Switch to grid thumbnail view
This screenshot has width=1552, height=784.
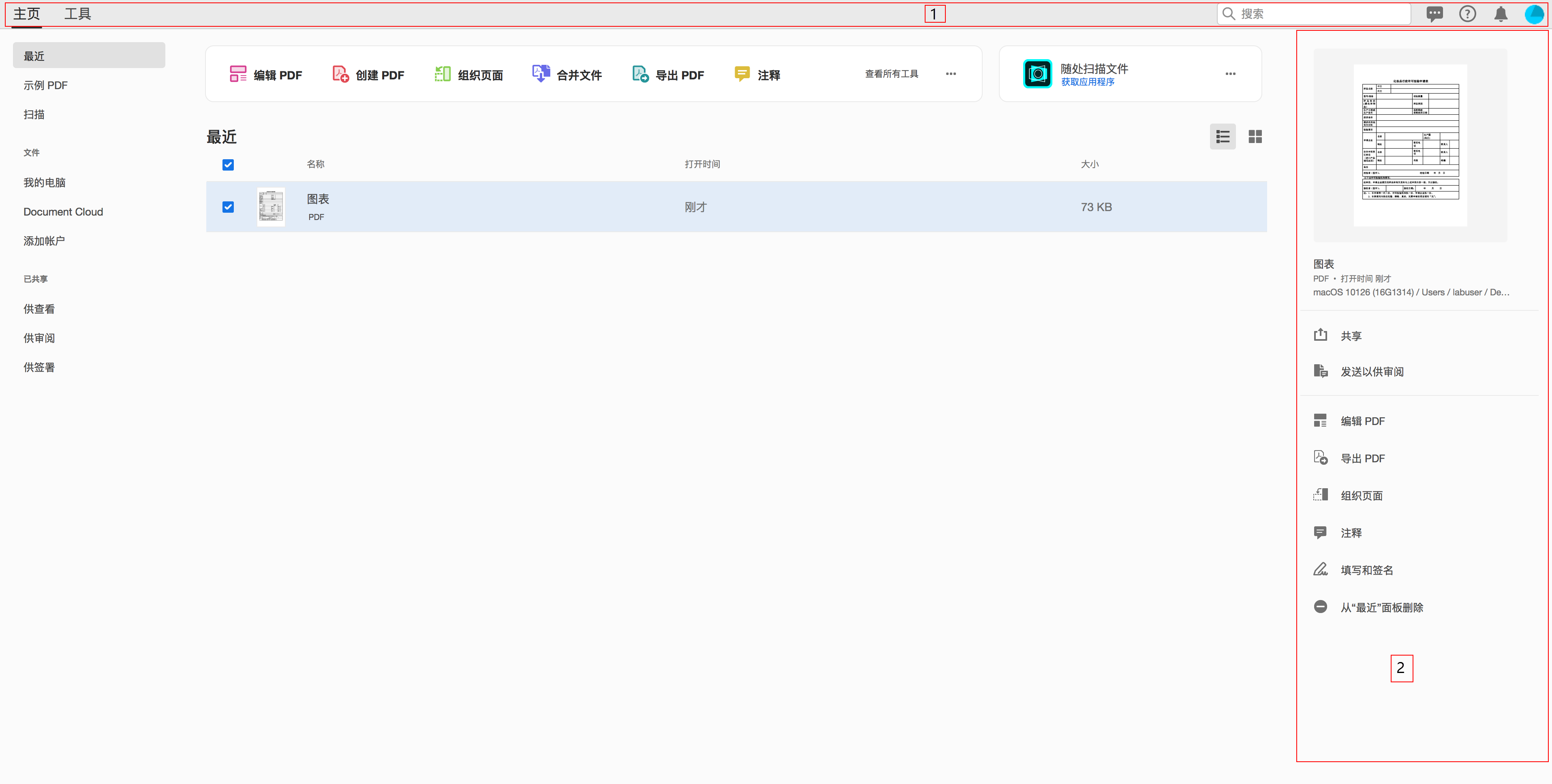pos(1255,137)
